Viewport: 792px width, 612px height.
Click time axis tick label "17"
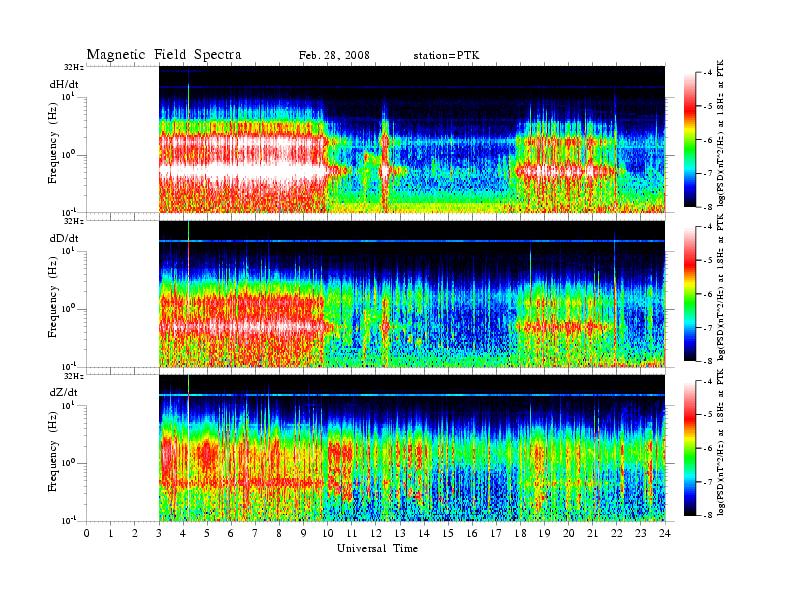[x=496, y=533]
